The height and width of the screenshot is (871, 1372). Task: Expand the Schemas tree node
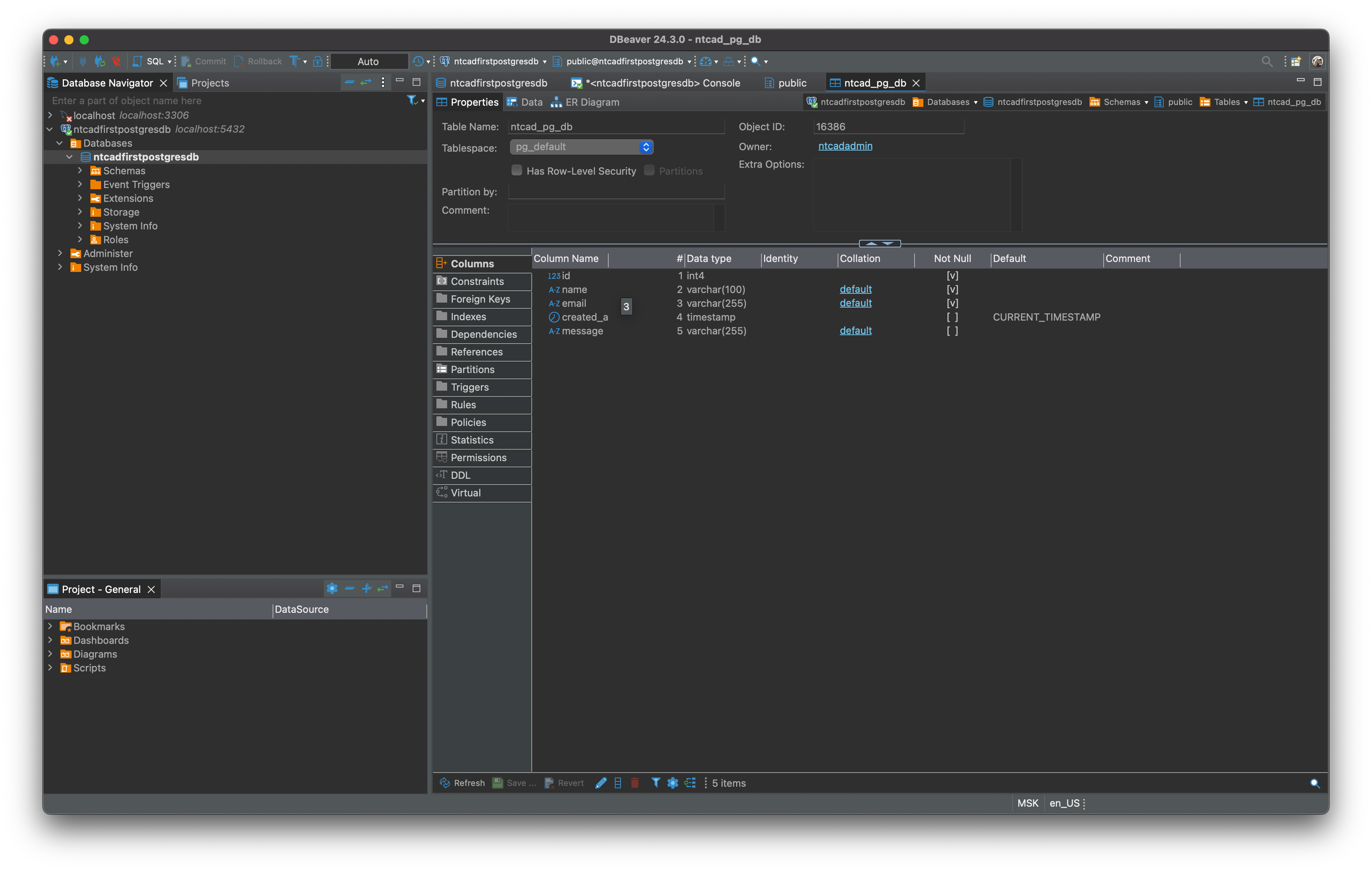(x=80, y=170)
